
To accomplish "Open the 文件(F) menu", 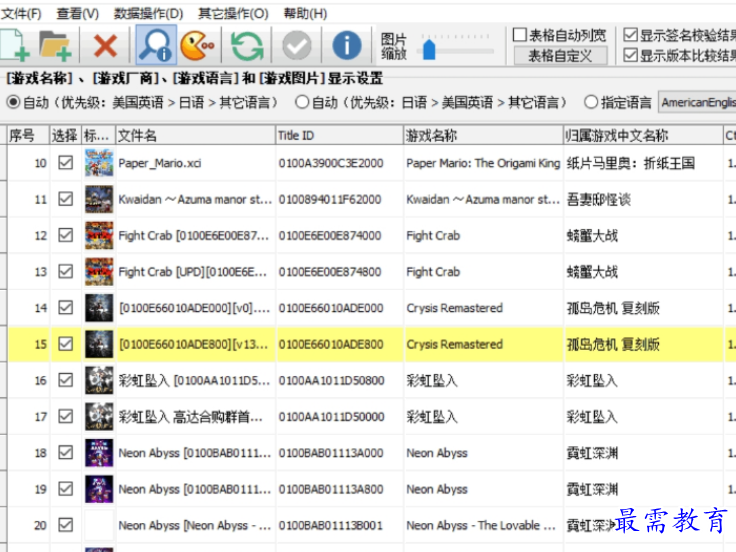I will (x=22, y=14).
